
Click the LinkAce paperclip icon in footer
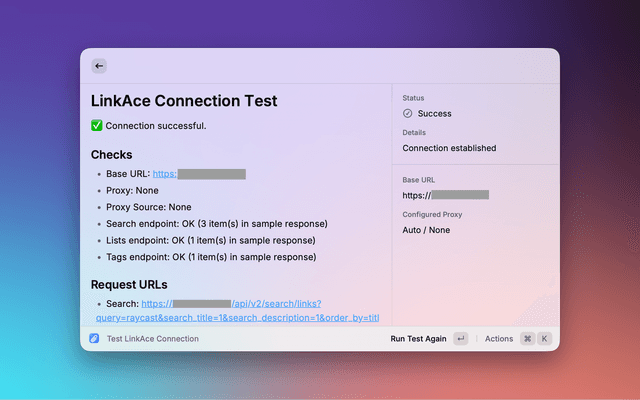[94, 338]
